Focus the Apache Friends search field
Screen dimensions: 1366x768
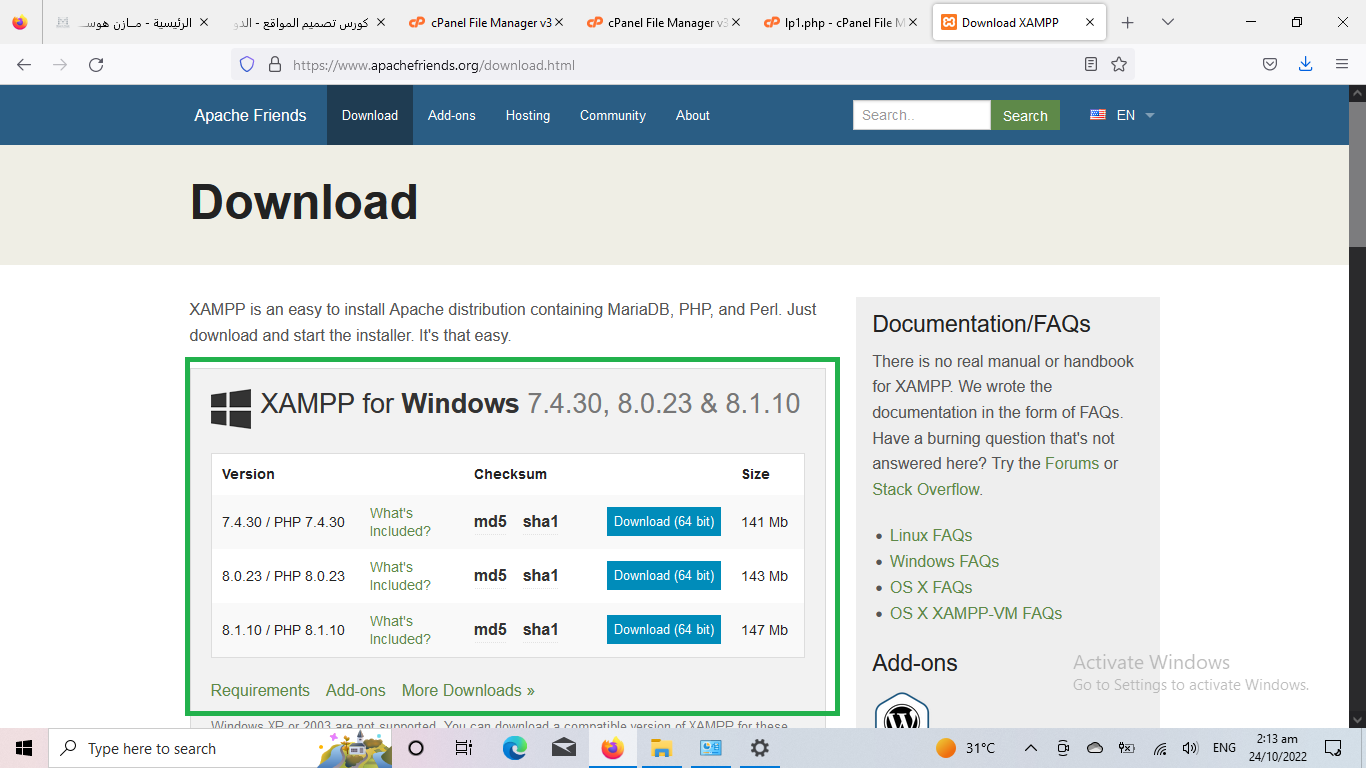[921, 115]
